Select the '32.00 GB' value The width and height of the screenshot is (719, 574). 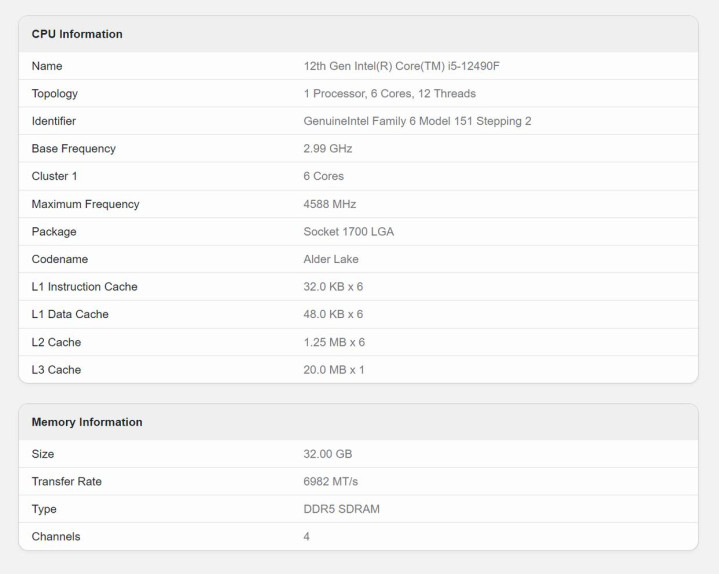click(327, 454)
